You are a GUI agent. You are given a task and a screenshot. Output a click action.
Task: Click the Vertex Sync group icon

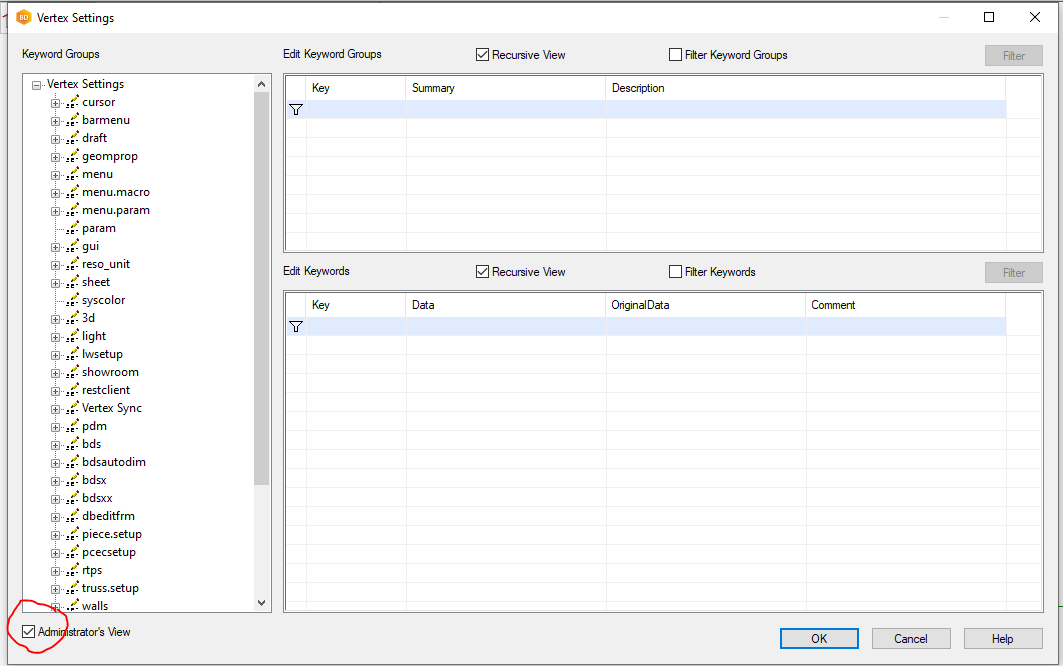tap(72, 408)
